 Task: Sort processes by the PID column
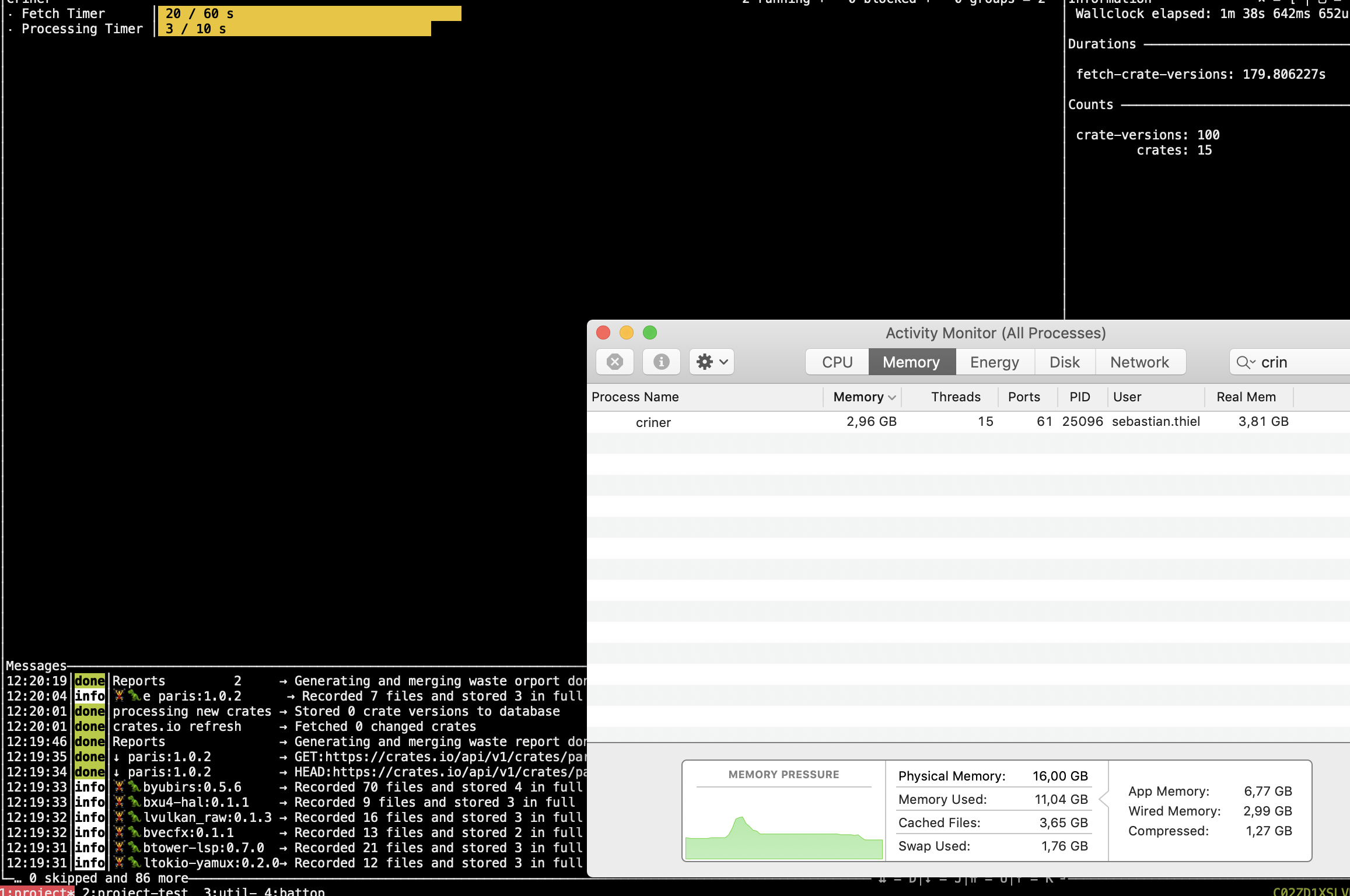(1079, 397)
